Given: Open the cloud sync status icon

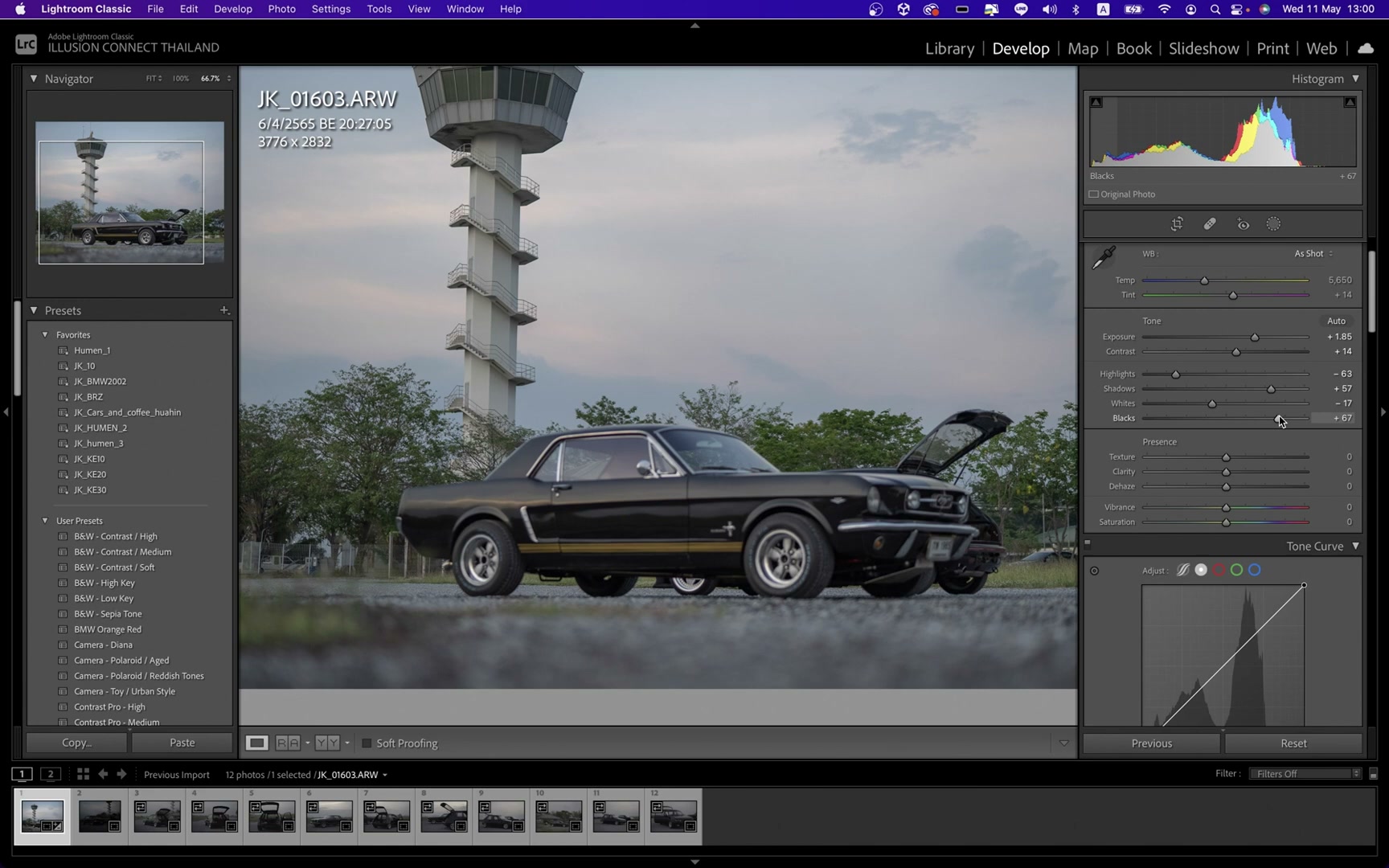Looking at the screenshot, I should (x=1366, y=48).
